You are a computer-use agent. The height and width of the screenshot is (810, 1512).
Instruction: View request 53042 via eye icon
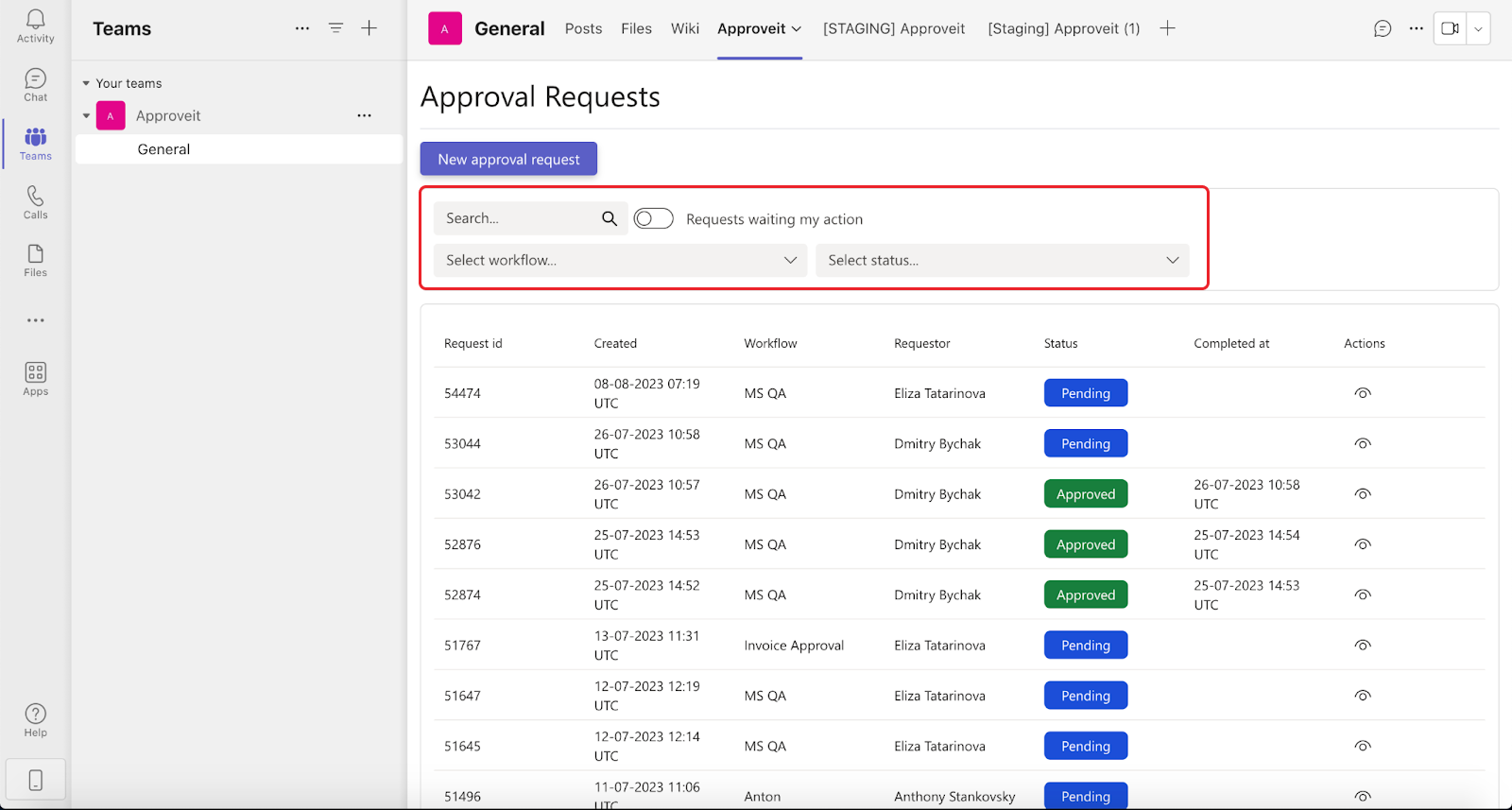click(1363, 493)
